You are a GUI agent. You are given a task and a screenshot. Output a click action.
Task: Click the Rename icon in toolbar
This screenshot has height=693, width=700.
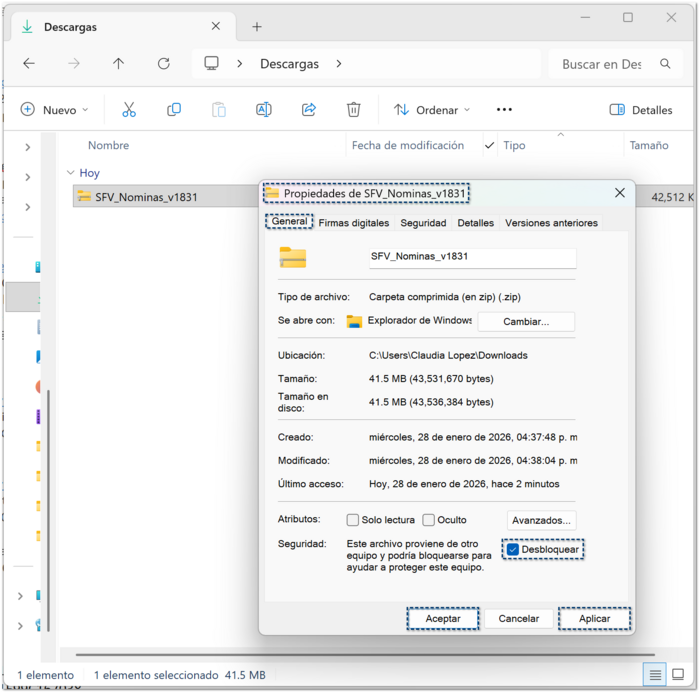[x=264, y=110]
